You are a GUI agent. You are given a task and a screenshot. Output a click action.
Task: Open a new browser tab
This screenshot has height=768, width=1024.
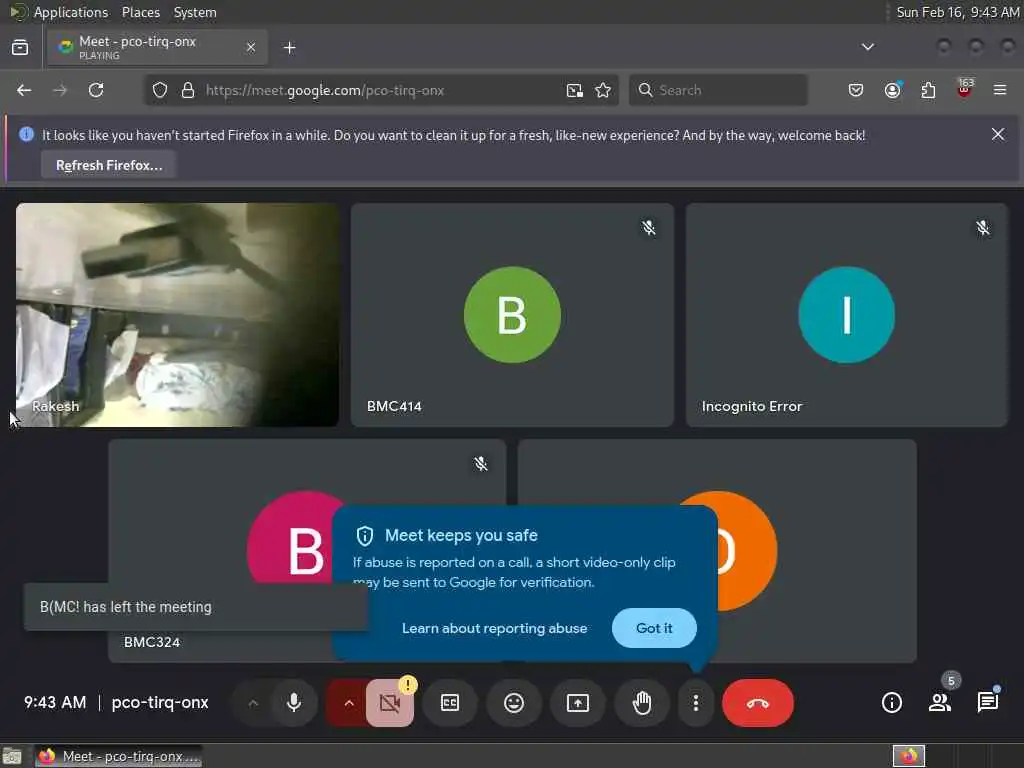290,47
